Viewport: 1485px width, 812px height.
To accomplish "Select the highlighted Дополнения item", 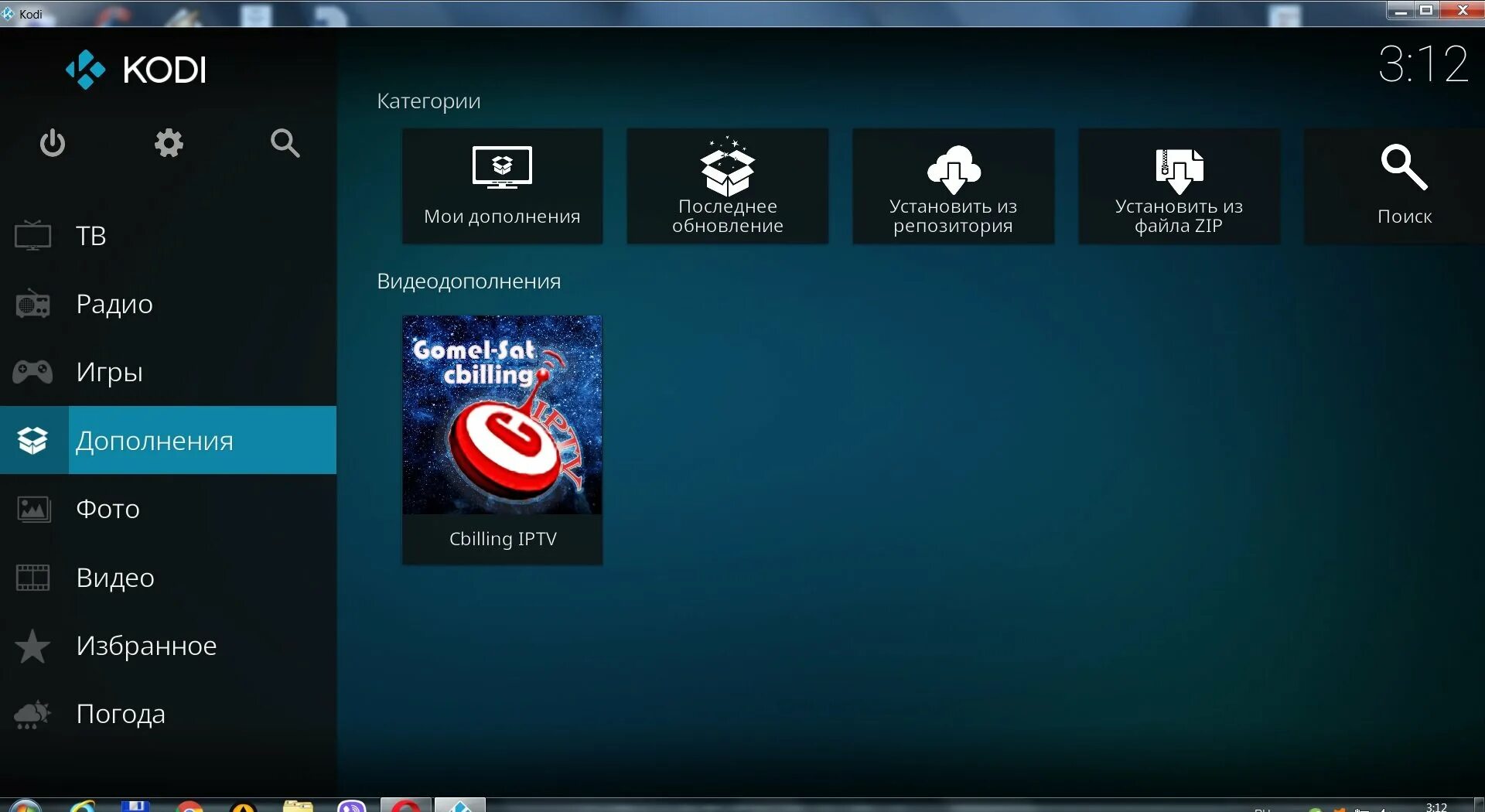I will (168, 440).
